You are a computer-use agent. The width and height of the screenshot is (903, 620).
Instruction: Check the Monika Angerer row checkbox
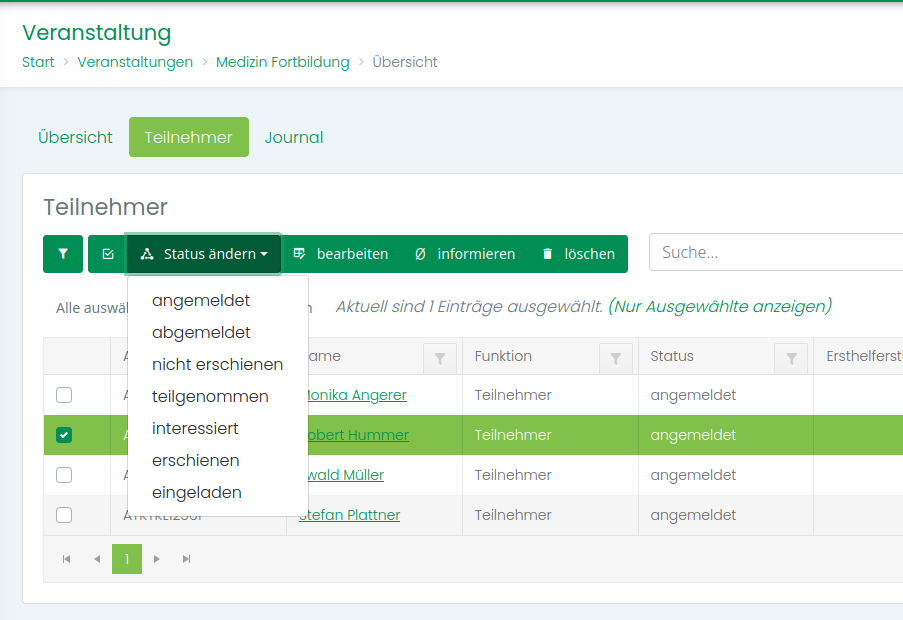pos(64,395)
